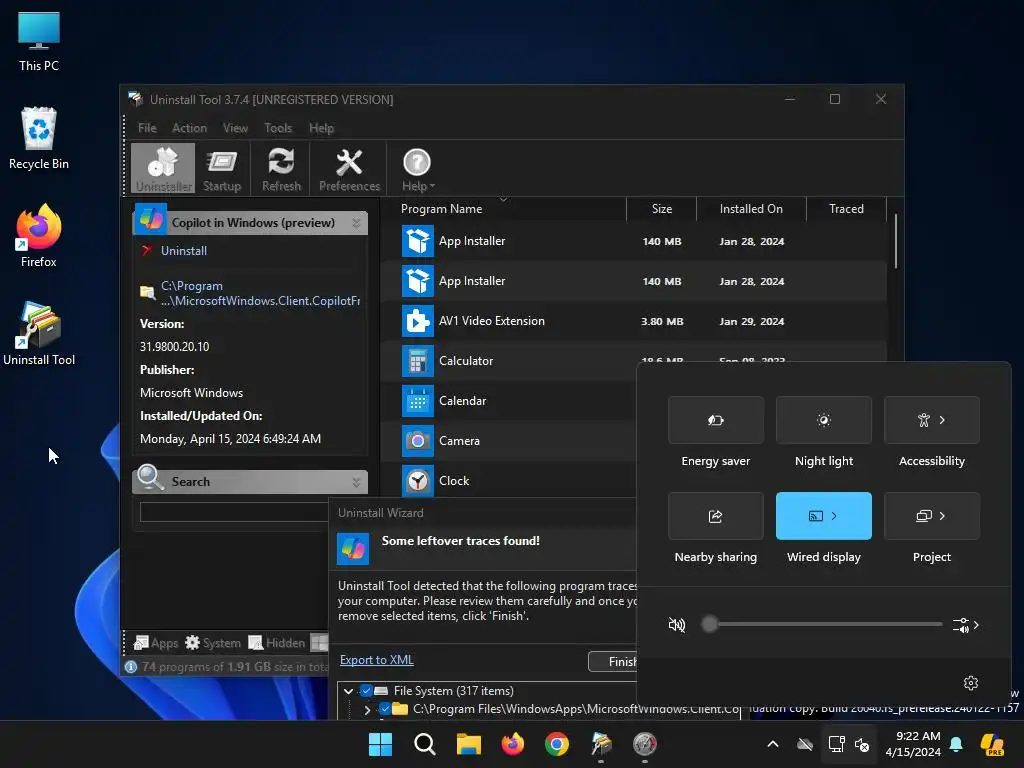Click the Export to XML link

pyautogui.click(x=377, y=660)
